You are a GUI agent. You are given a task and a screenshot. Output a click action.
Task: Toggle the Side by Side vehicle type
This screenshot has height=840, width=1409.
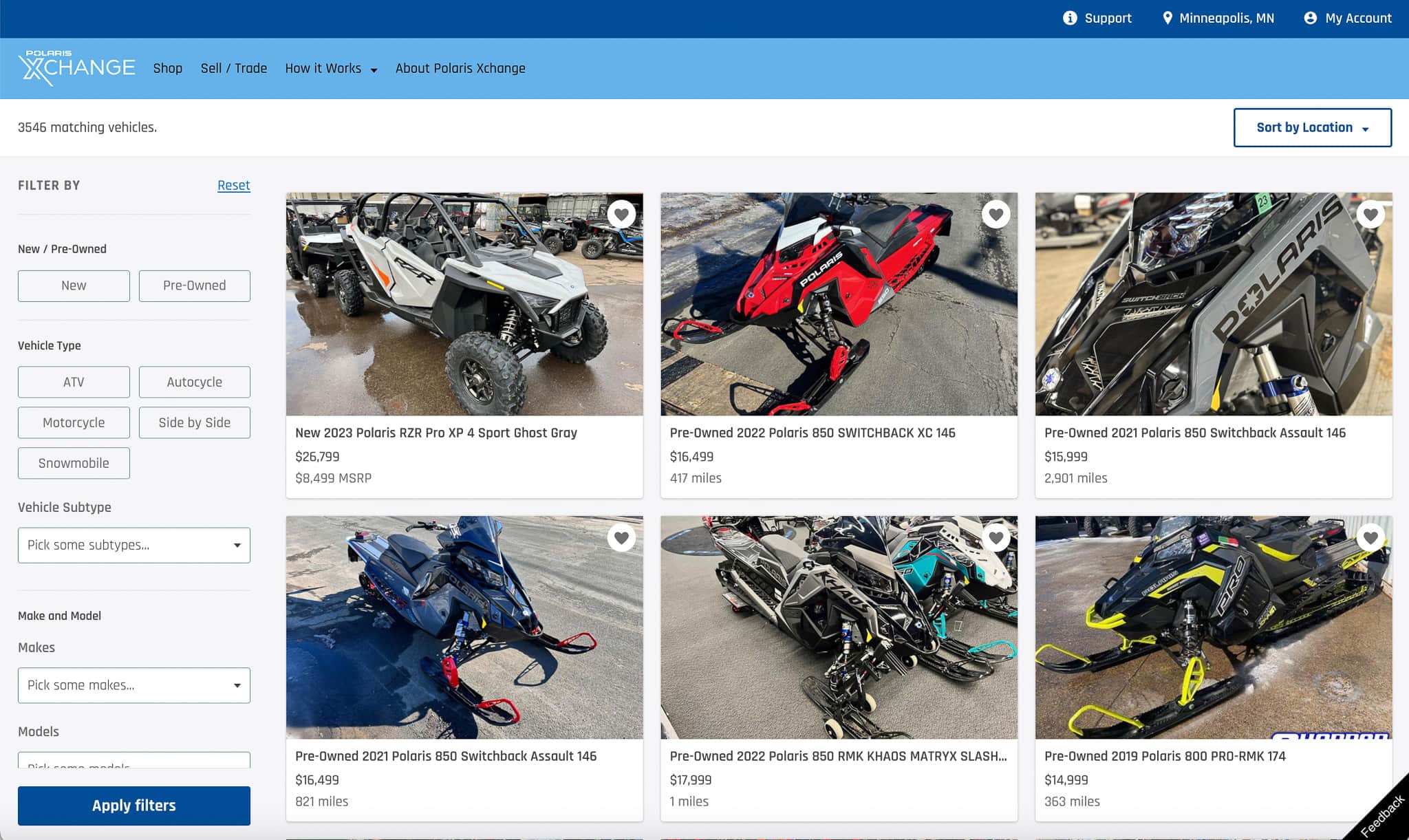194,422
